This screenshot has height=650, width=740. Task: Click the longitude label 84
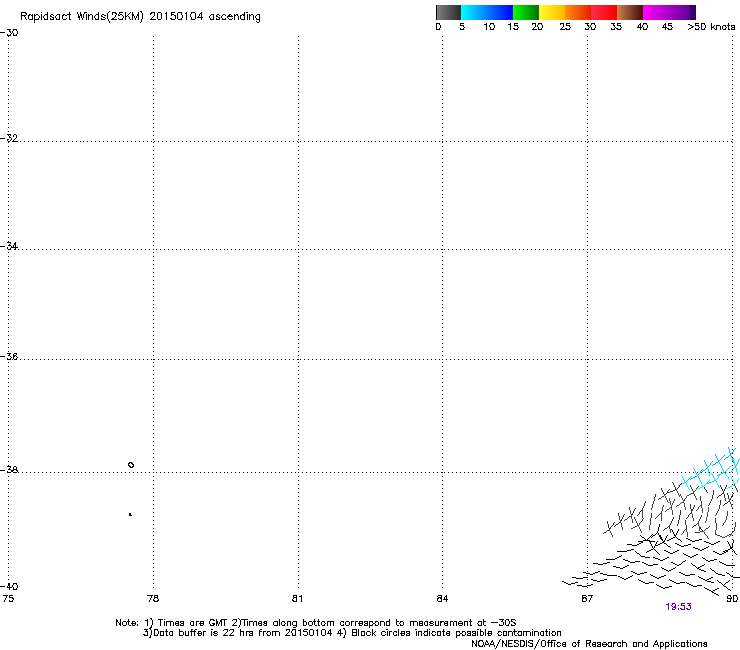point(442,599)
